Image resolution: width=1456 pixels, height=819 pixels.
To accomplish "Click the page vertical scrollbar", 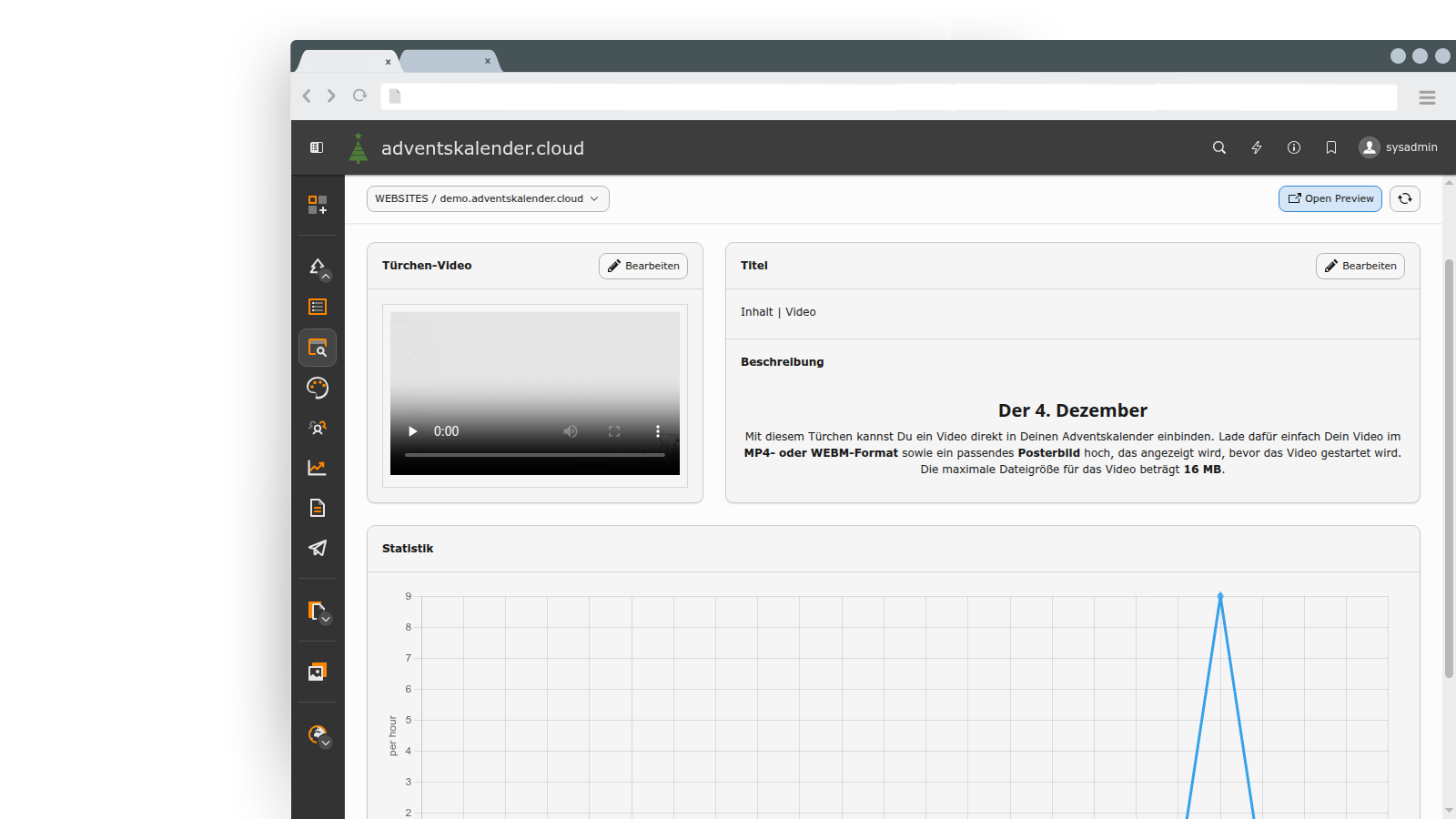I will [1449, 469].
